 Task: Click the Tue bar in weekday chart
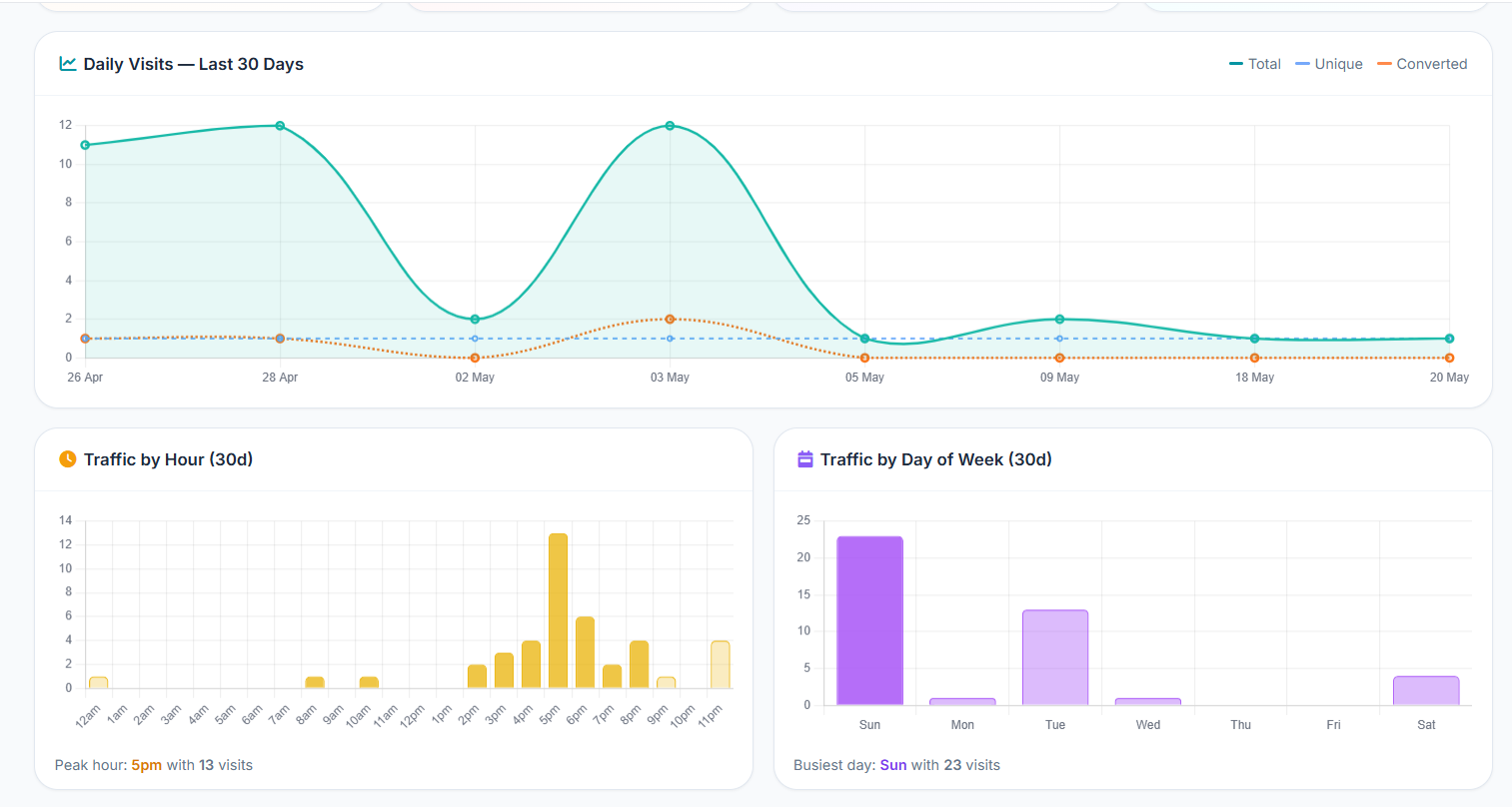point(1055,658)
